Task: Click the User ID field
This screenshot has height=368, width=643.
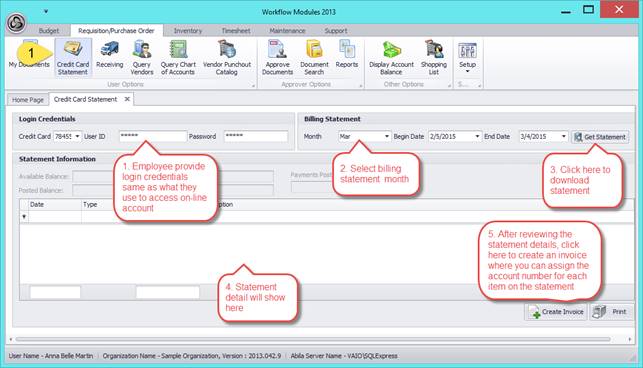Action: [x=153, y=136]
